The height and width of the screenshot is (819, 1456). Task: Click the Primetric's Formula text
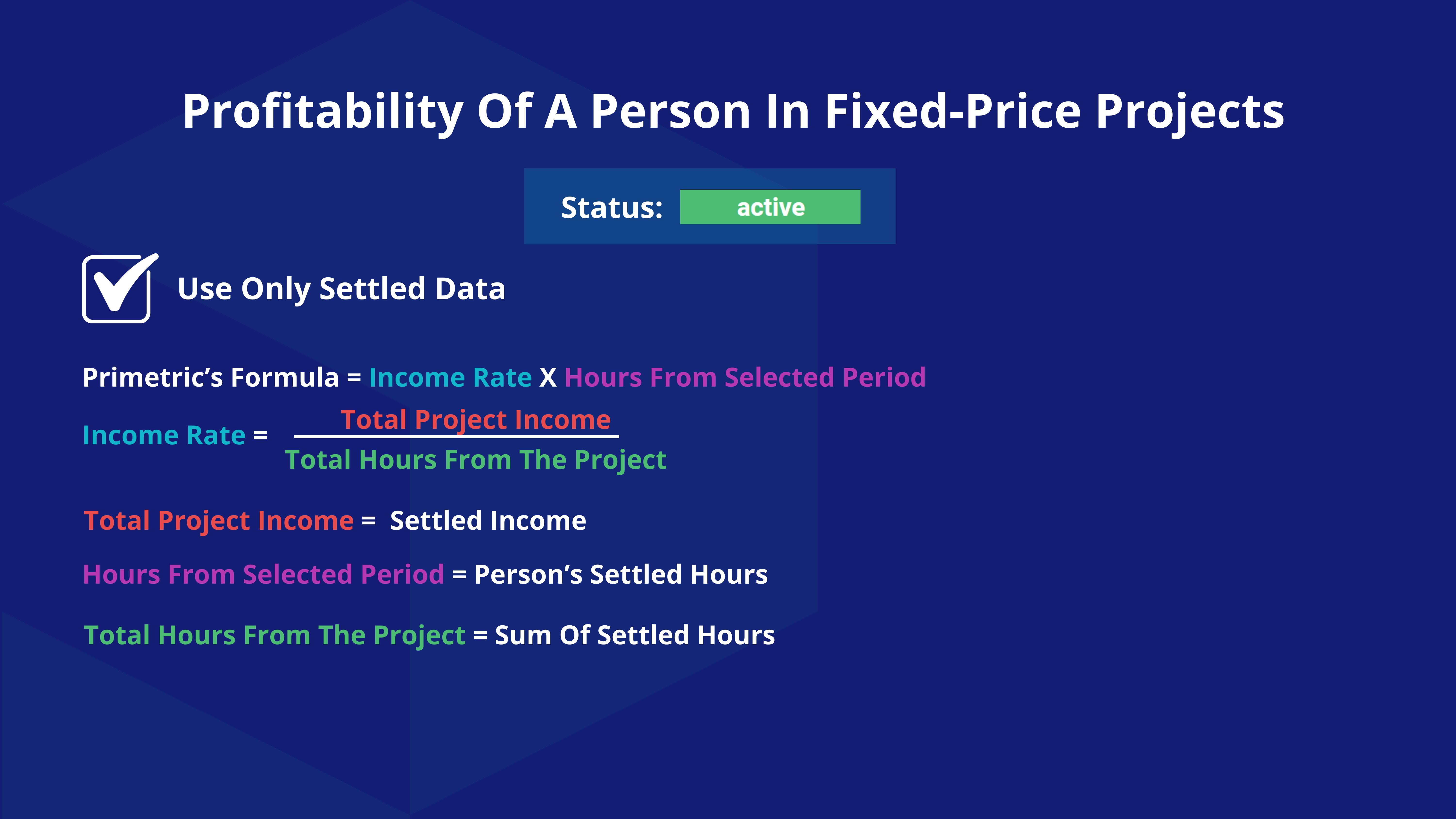pos(210,378)
